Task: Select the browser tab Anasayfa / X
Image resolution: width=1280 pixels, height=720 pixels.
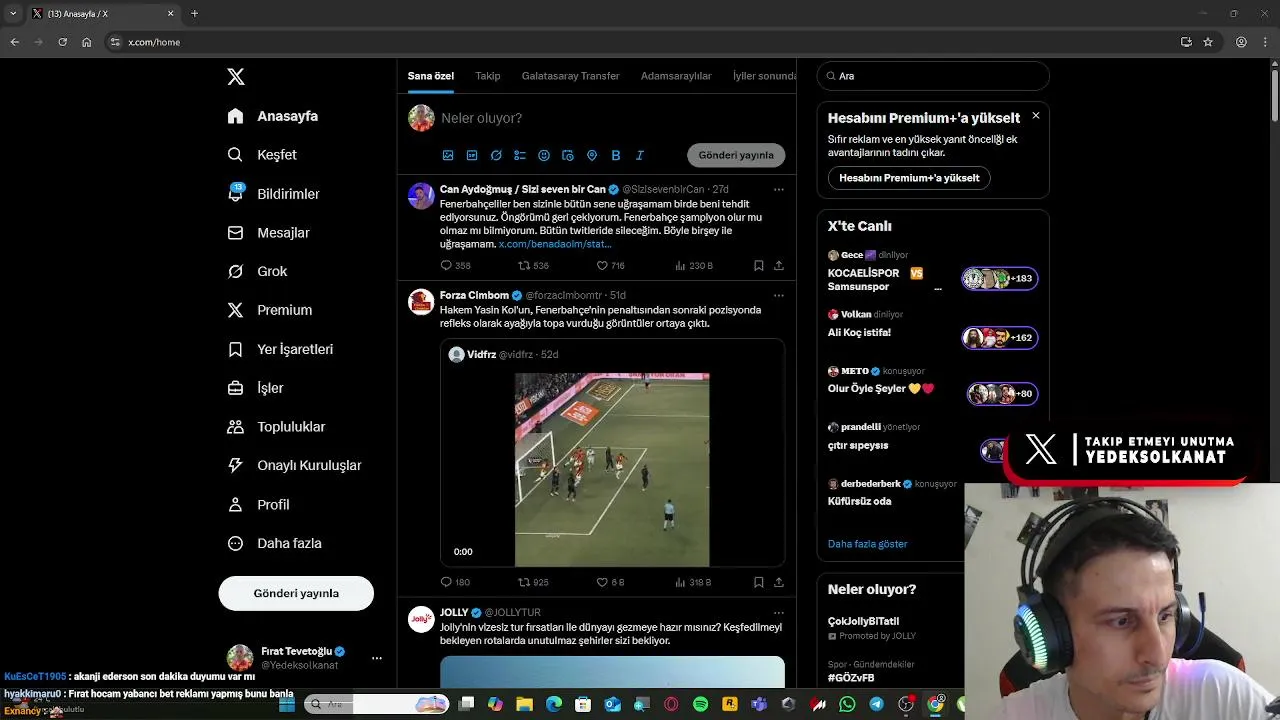Action: point(102,14)
